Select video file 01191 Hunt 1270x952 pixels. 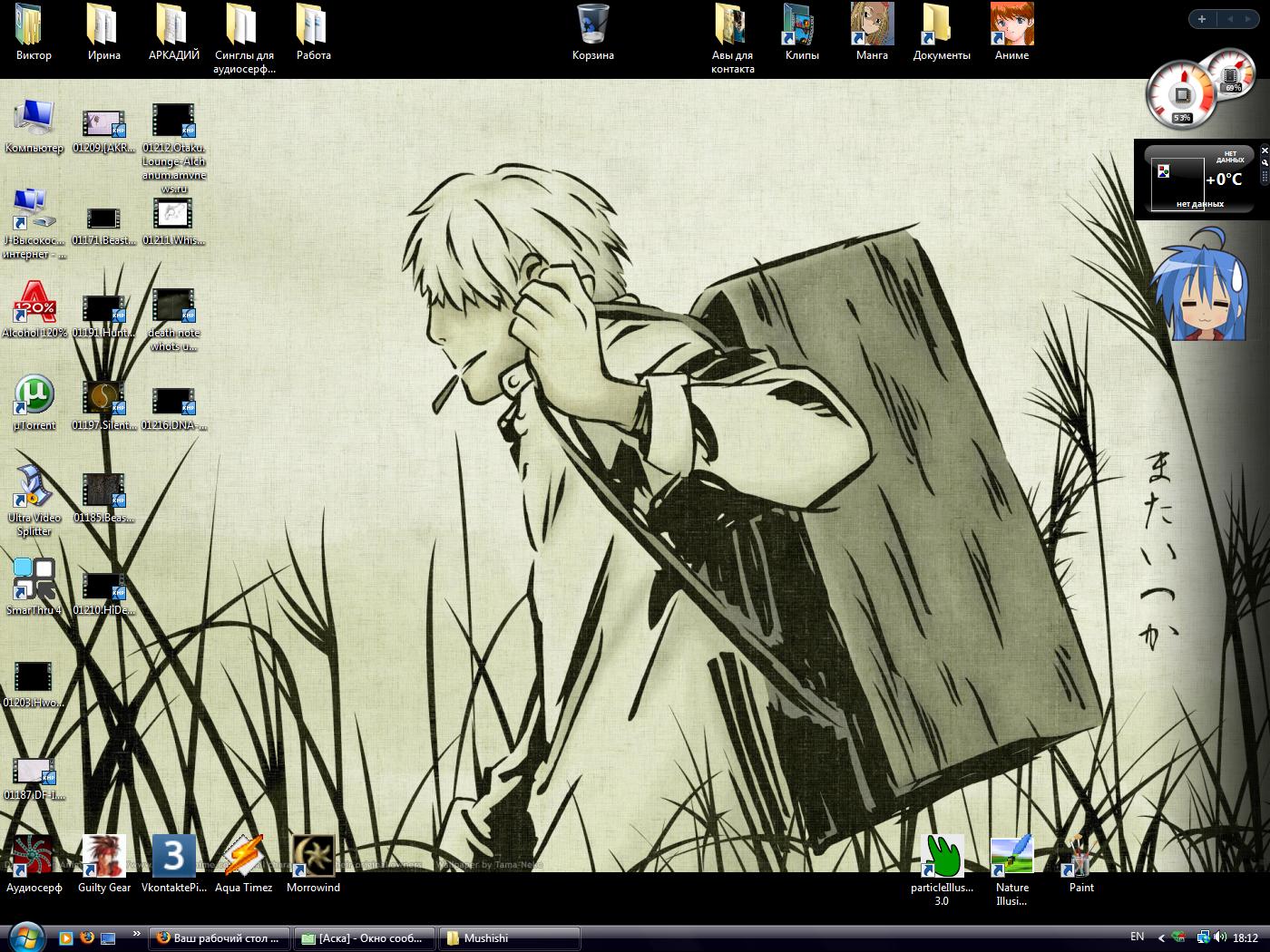coord(103,316)
